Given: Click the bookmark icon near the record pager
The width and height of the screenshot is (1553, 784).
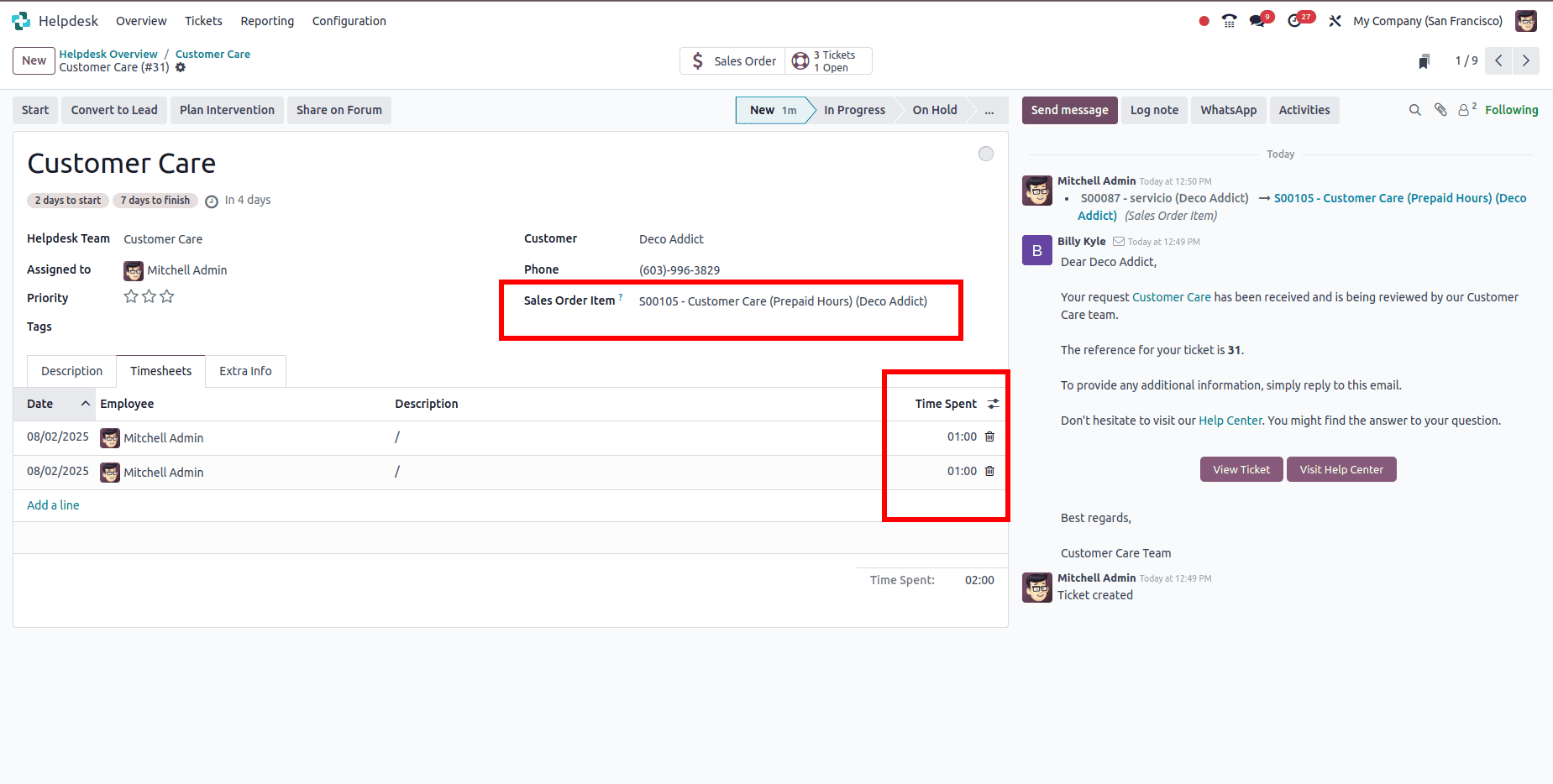Looking at the screenshot, I should click(1424, 60).
